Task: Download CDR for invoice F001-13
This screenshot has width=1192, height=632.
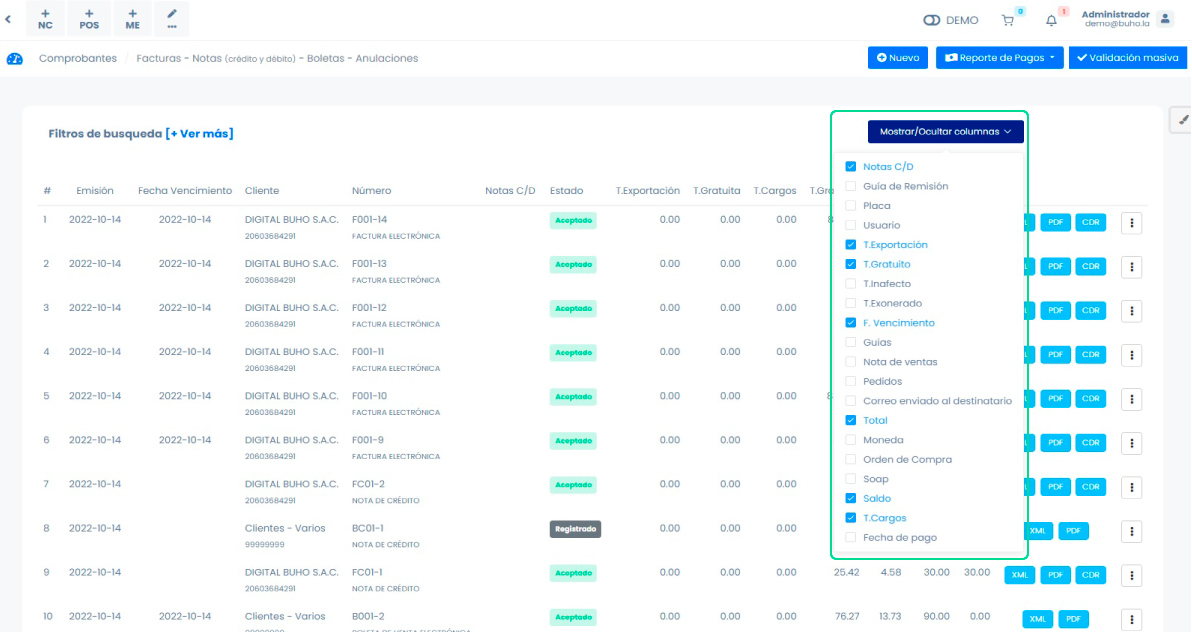Action: (1090, 267)
